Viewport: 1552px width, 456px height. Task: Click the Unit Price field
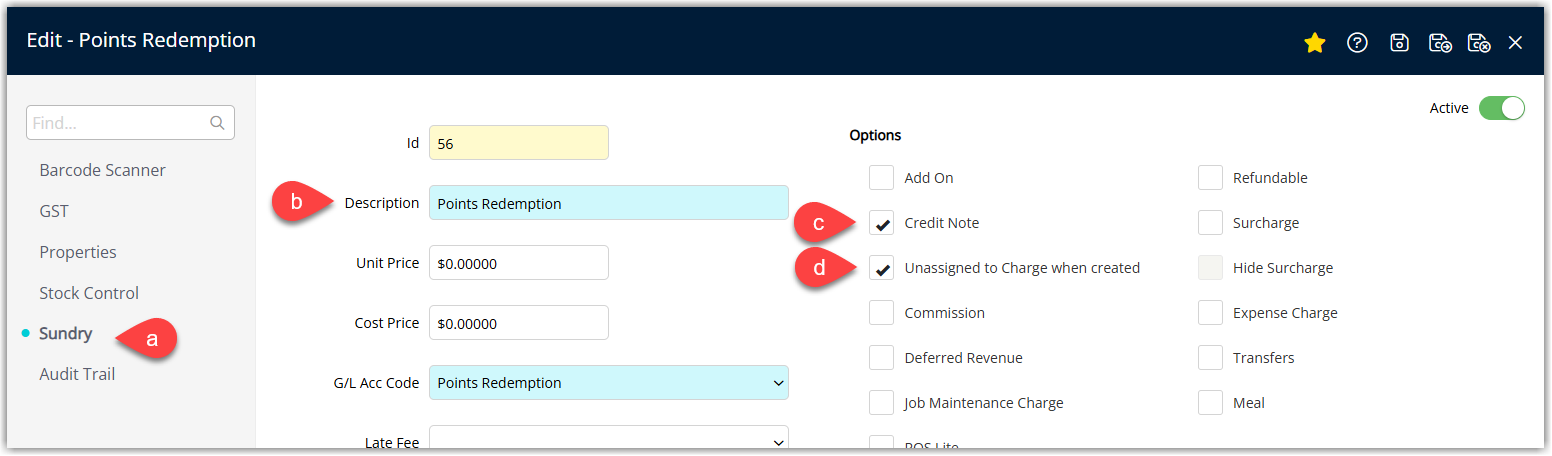coord(518,263)
